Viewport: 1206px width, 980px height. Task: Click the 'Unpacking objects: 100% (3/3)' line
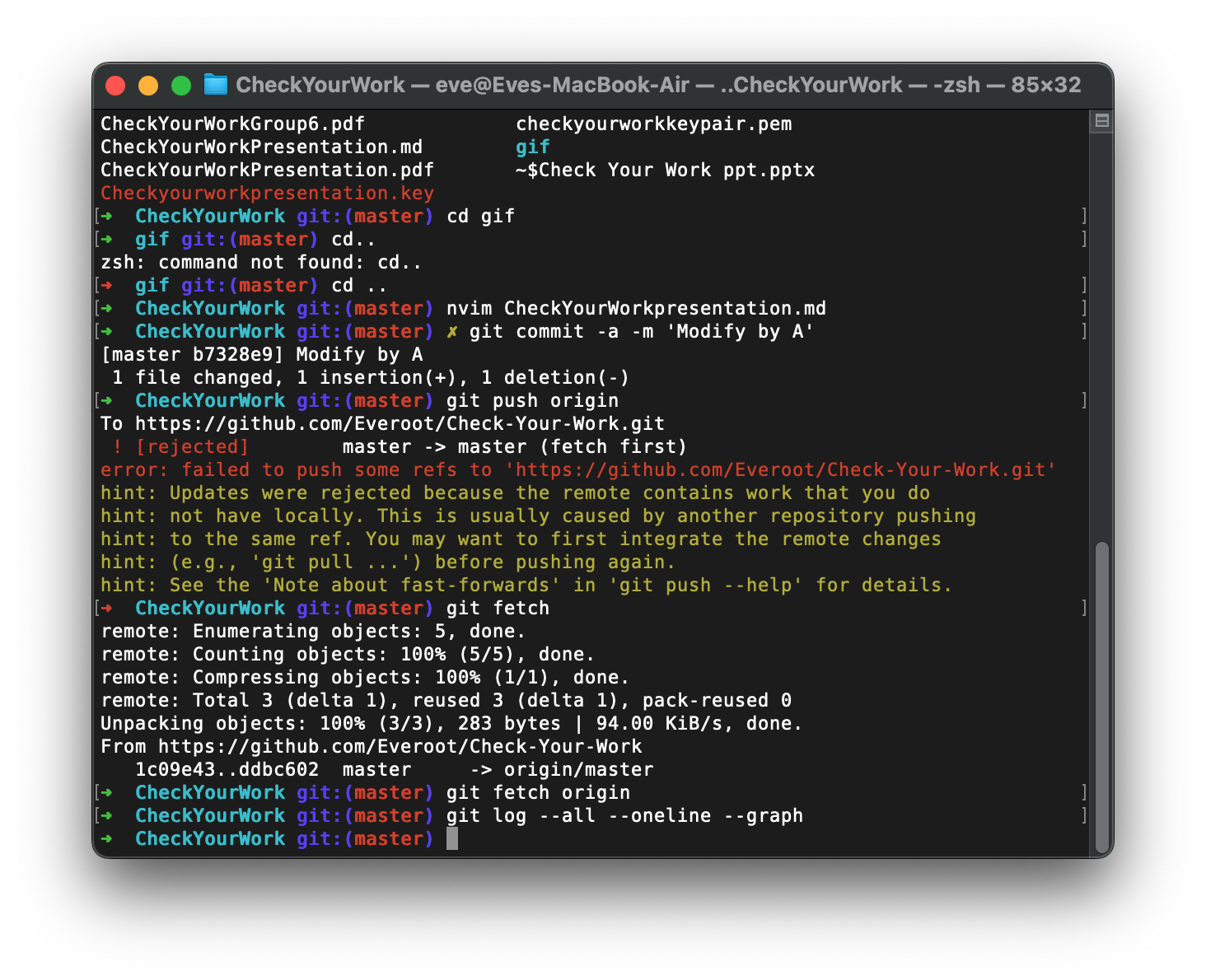(452, 724)
